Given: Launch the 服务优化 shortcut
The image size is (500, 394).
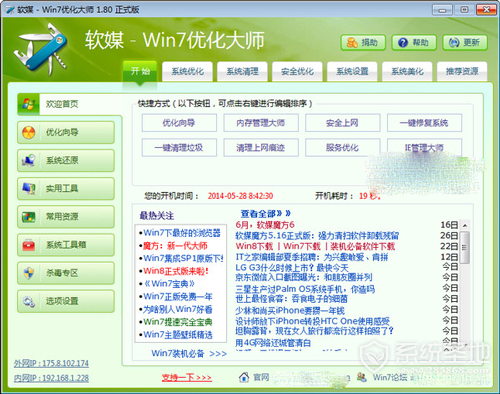Looking at the screenshot, I should (342, 147).
